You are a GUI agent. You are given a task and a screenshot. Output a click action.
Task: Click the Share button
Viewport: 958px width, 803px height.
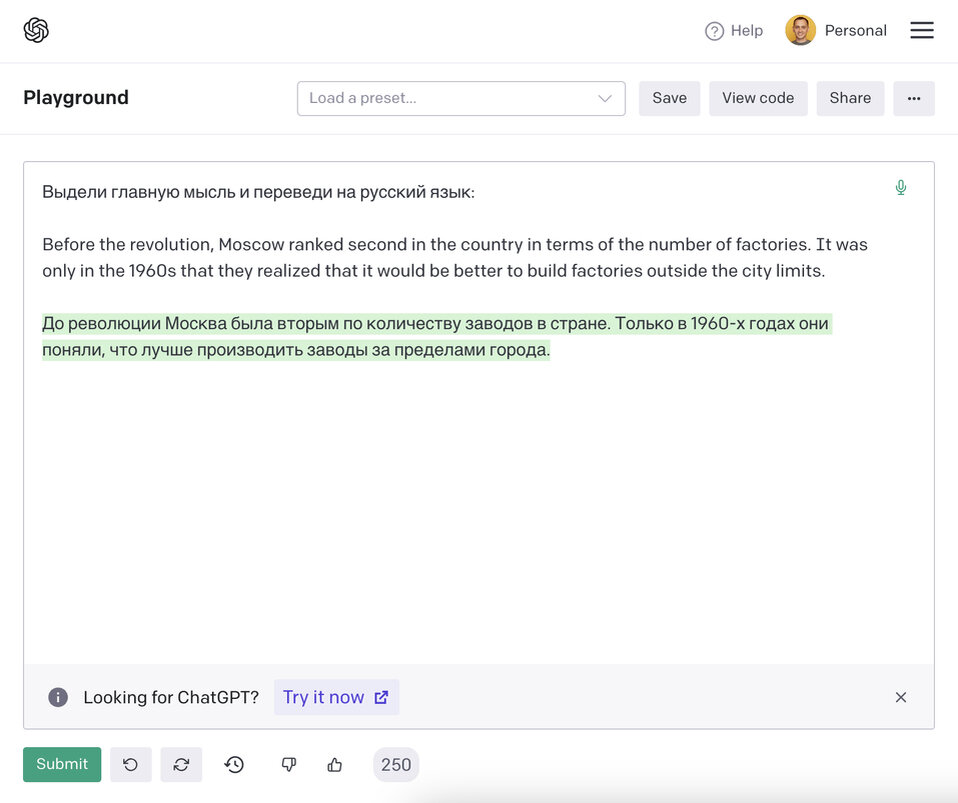point(850,98)
